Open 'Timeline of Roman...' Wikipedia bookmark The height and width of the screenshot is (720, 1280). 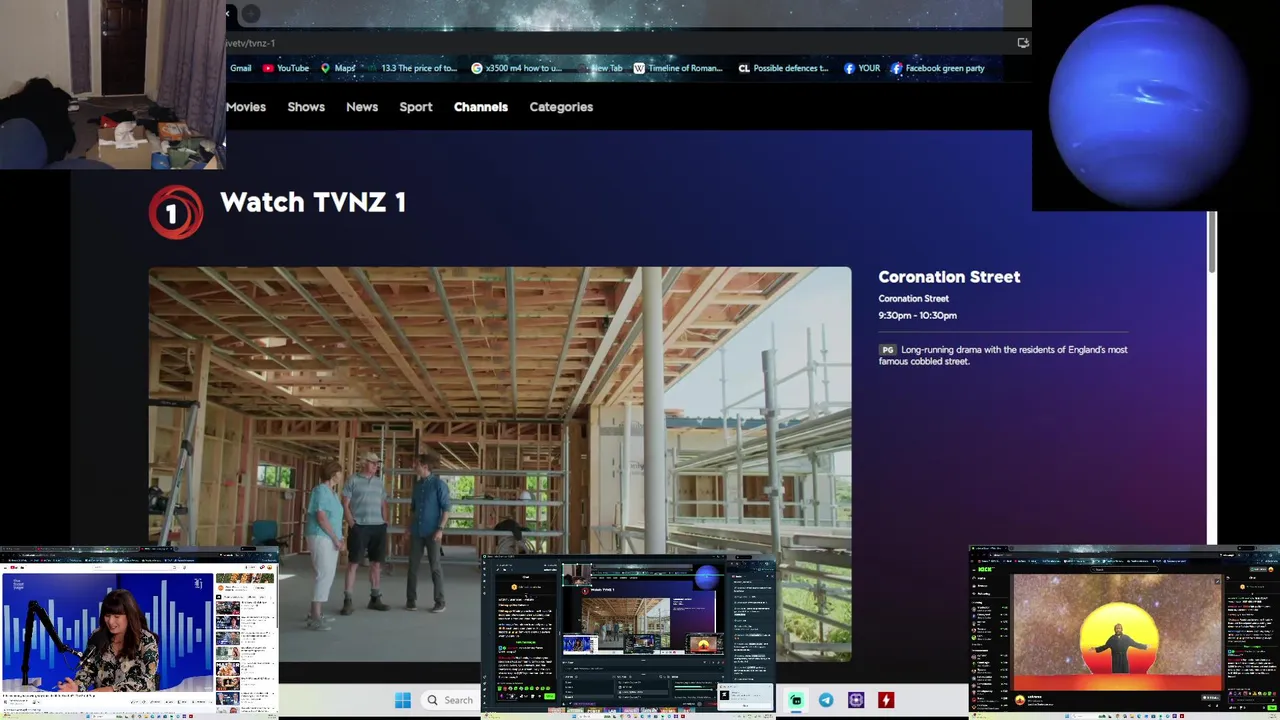678,68
